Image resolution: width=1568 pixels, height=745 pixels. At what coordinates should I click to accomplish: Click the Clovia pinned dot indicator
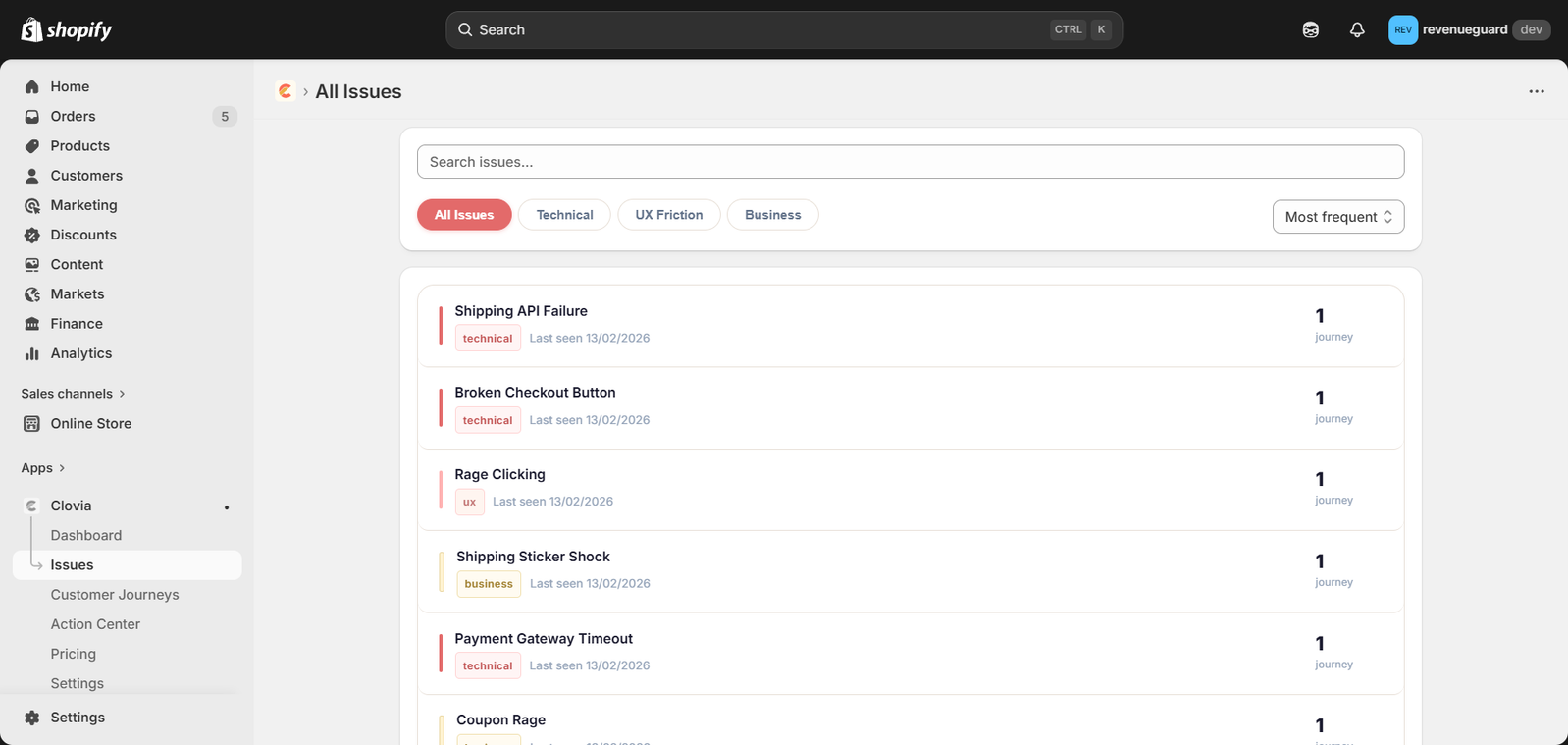pos(227,507)
